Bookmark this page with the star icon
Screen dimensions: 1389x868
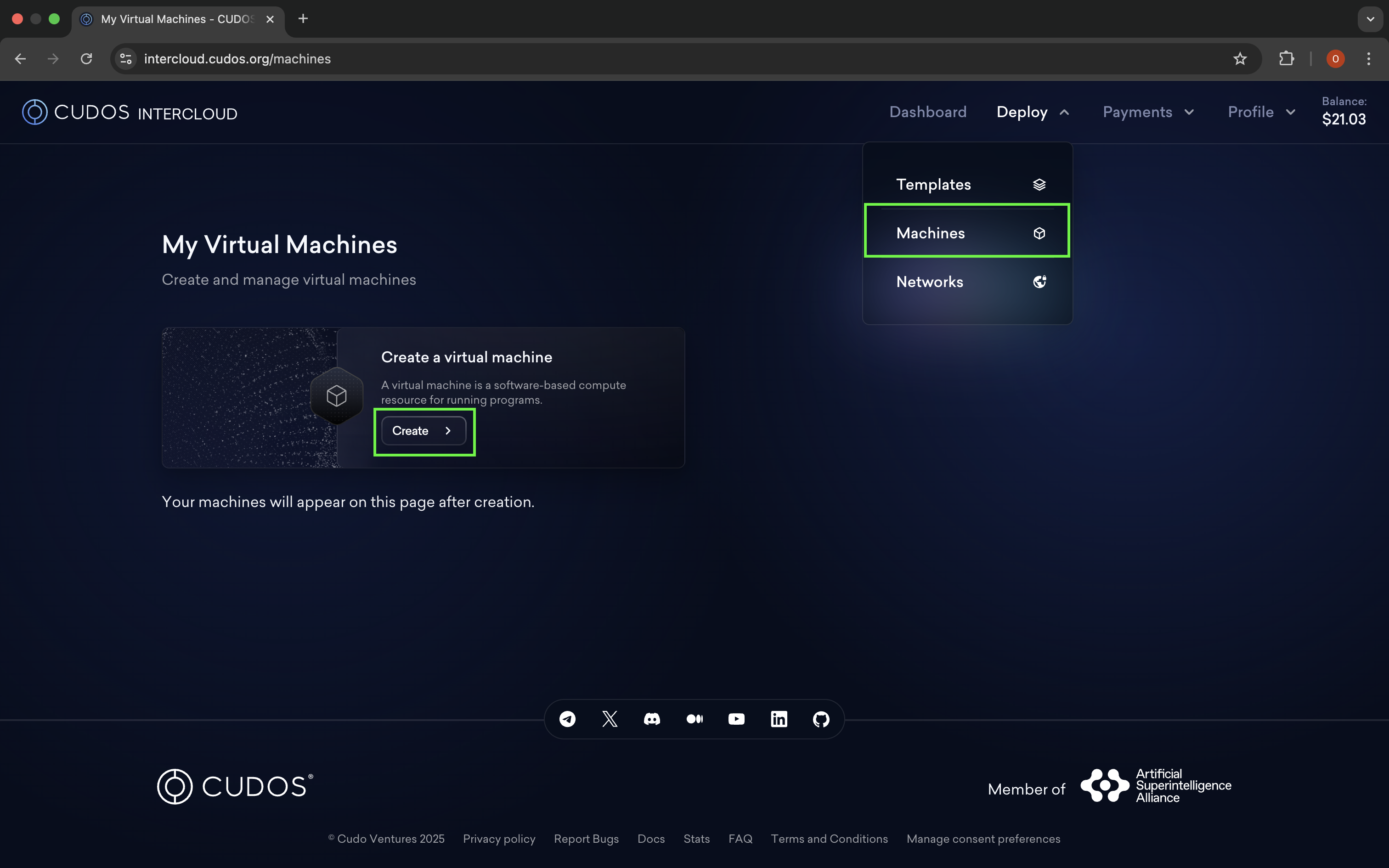[x=1240, y=59]
